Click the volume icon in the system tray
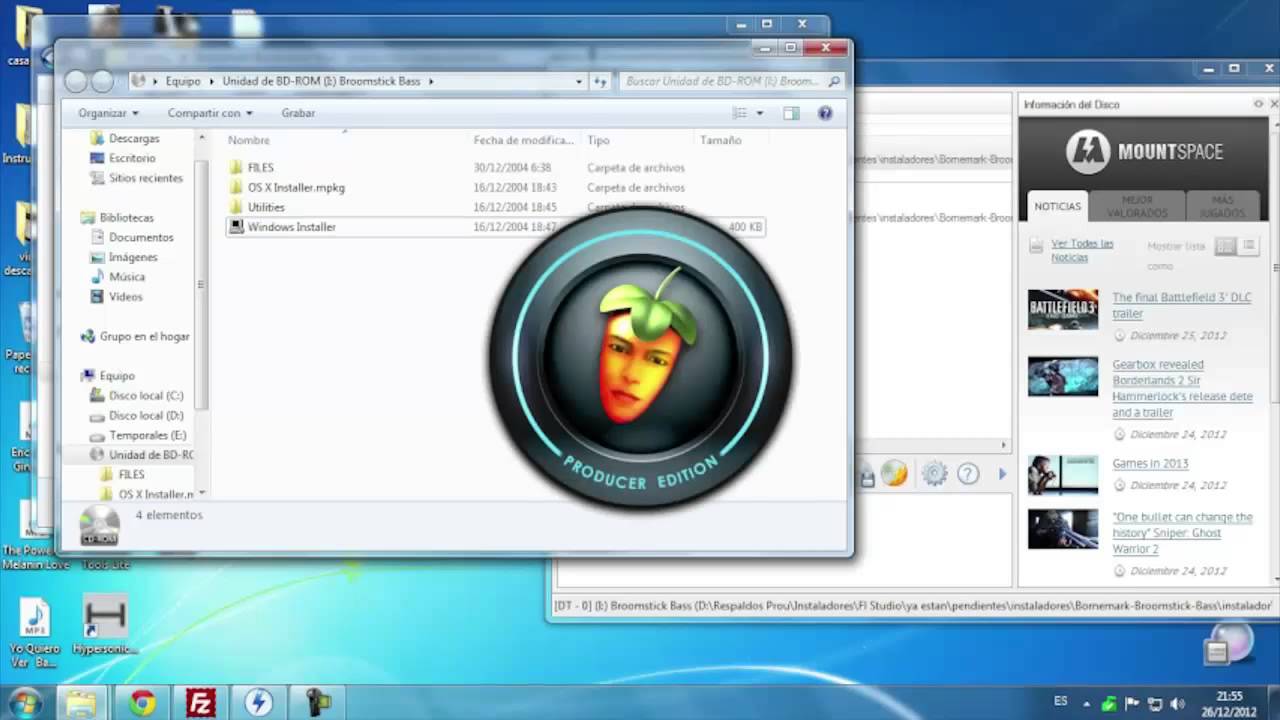The height and width of the screenshot is (720, 1280). [x=1177, y=703]
